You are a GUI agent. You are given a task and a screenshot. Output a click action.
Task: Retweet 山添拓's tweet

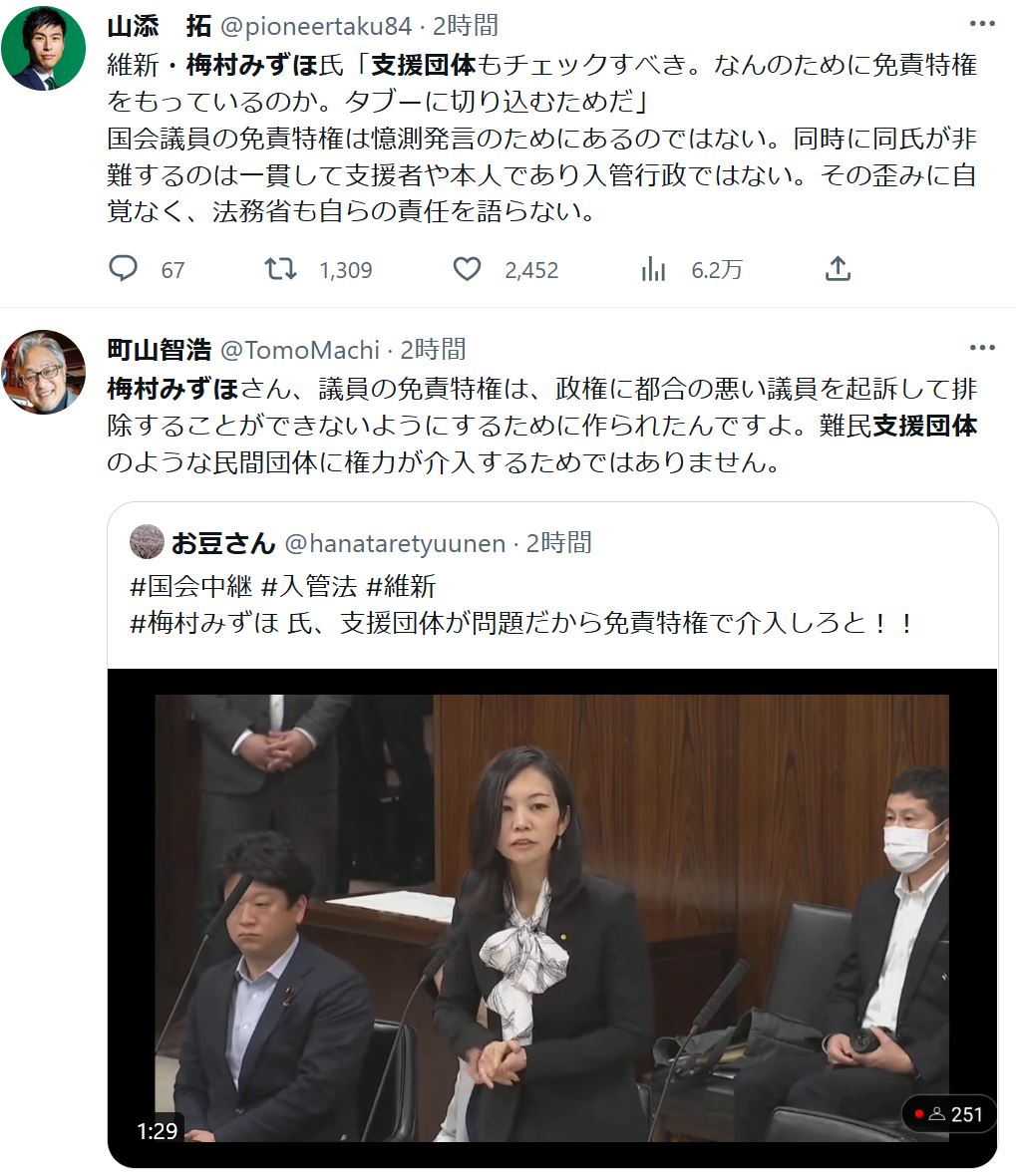coord(280,268)
